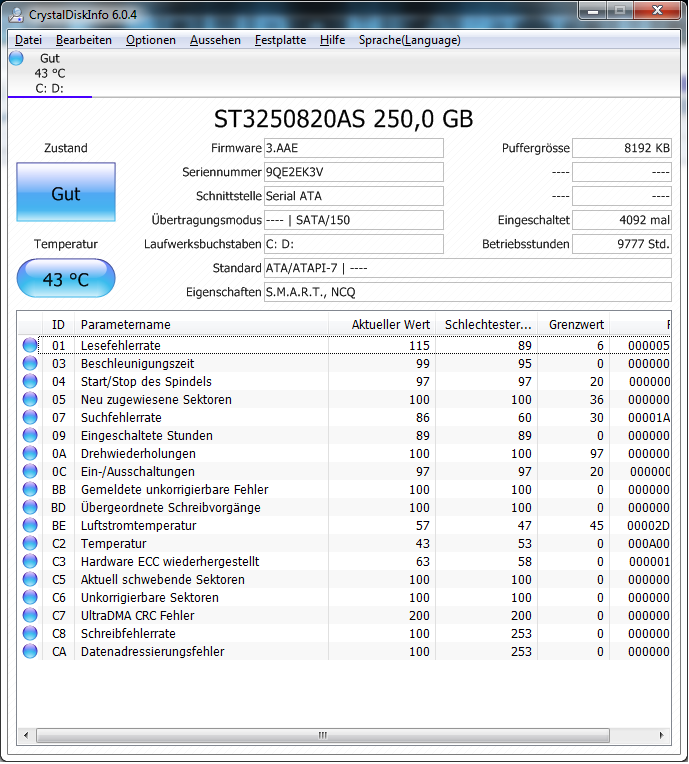Click the Firmware field showing 3.AAE
The image size is (689, 764).
(354, 148)
